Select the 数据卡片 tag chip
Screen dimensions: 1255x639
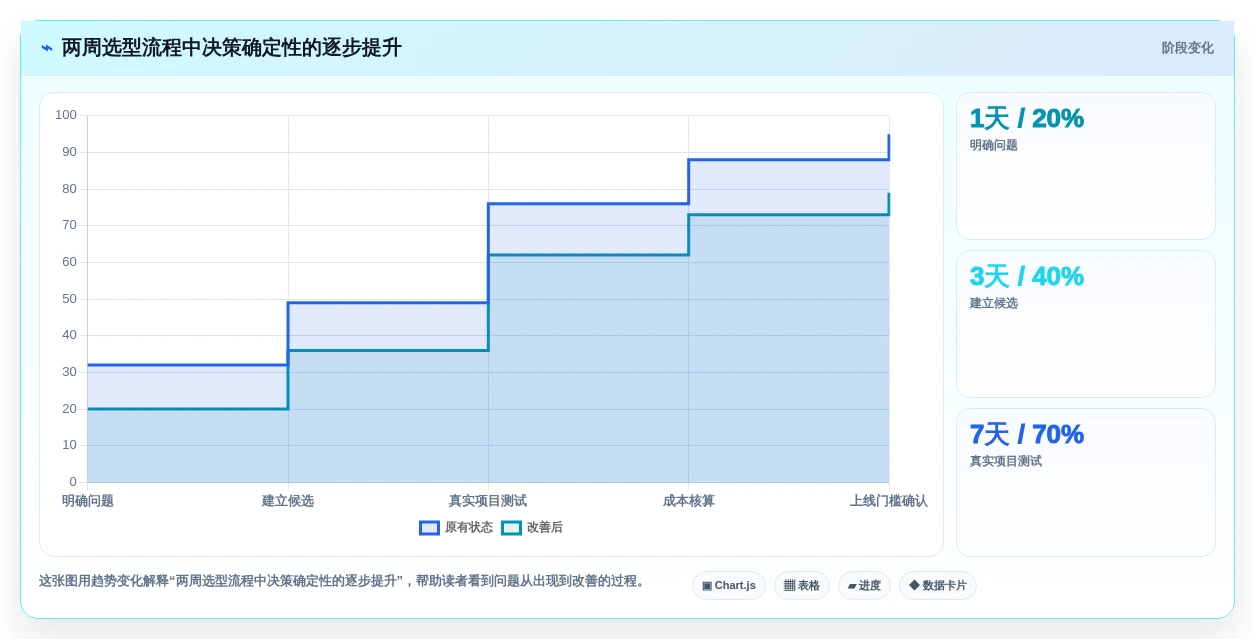[938, 586]
